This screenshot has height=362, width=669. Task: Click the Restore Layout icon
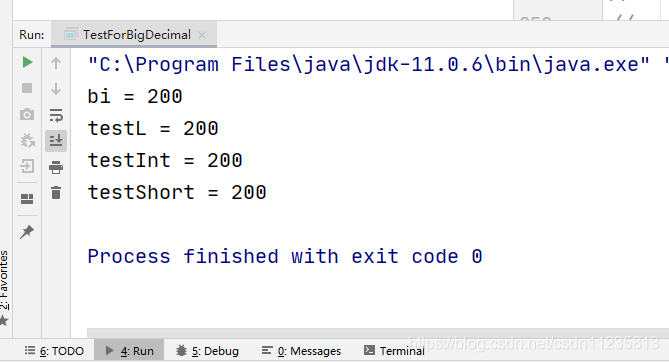click(27, 199)
